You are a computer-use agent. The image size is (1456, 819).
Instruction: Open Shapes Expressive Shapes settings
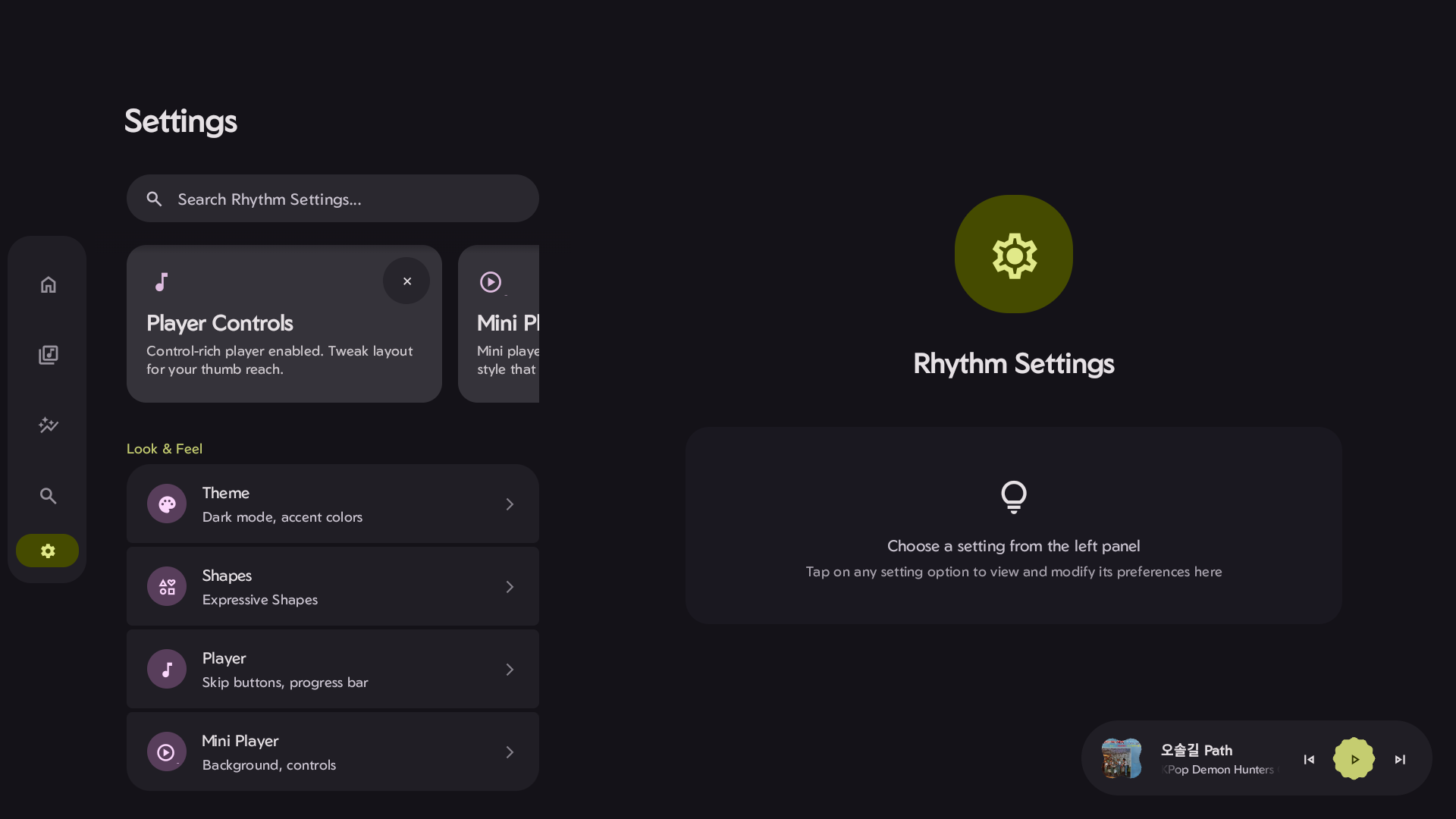coord(332,586)
